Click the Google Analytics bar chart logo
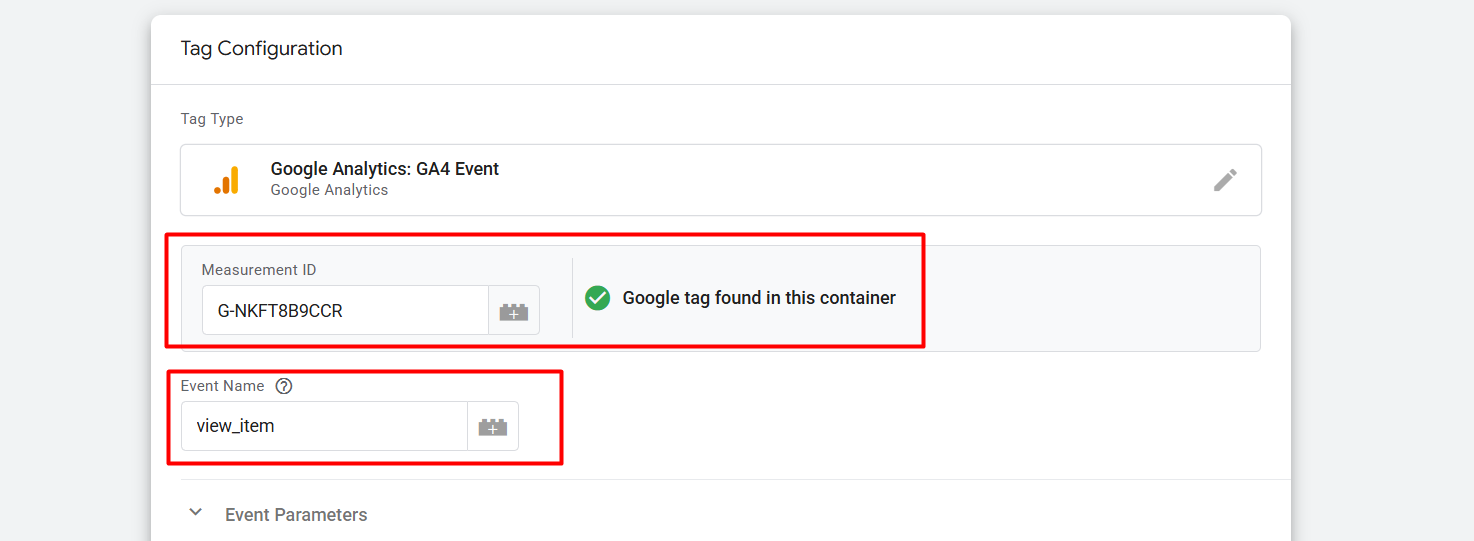This screenshot has width=1474, height=541. (x=226, y=180)
